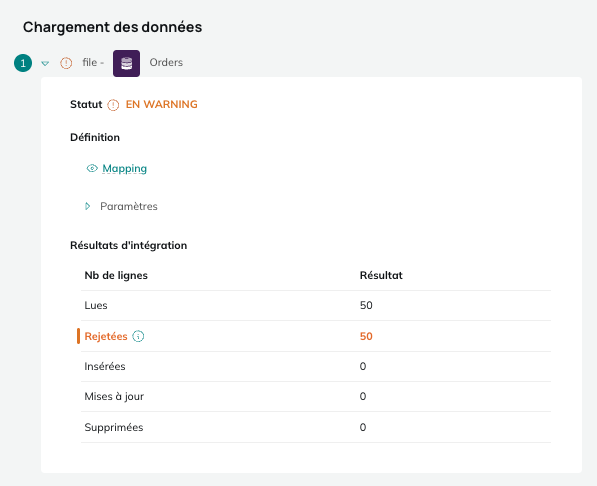
Task: Click the EN WARNING status text
Action: tap(161, 104)
